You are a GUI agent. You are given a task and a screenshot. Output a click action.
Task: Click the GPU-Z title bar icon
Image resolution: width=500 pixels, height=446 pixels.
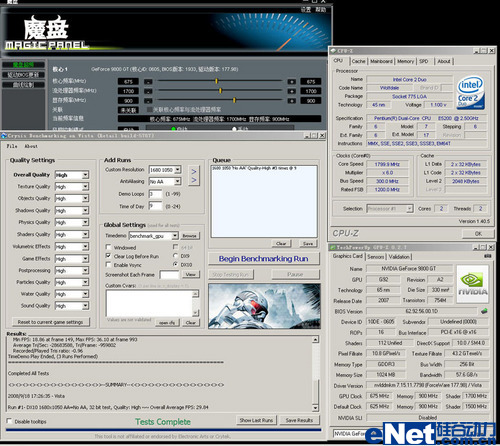(333, 247)
